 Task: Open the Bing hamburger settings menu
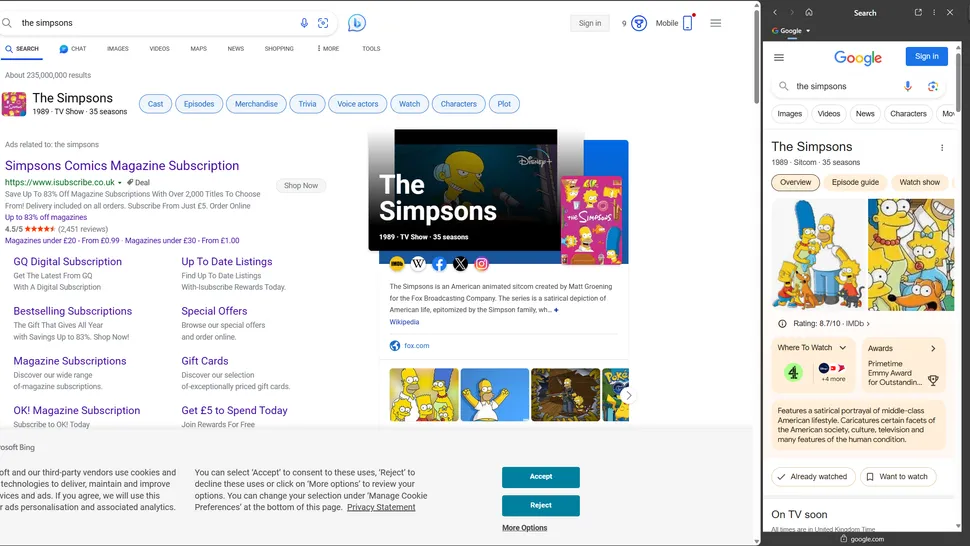(x=716, y=23)
